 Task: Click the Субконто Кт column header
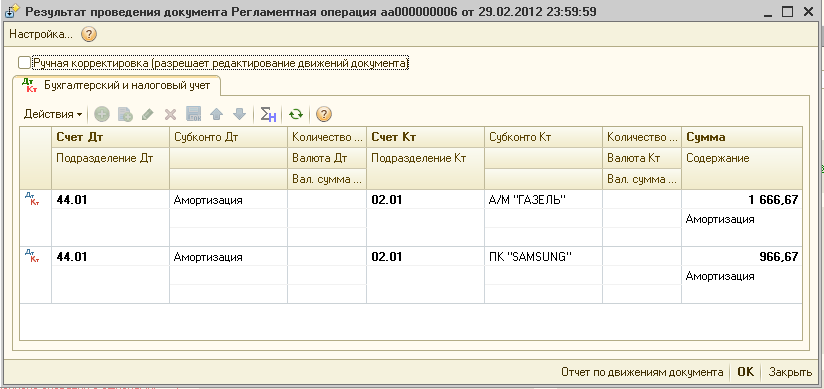click(x=543, y=137)
